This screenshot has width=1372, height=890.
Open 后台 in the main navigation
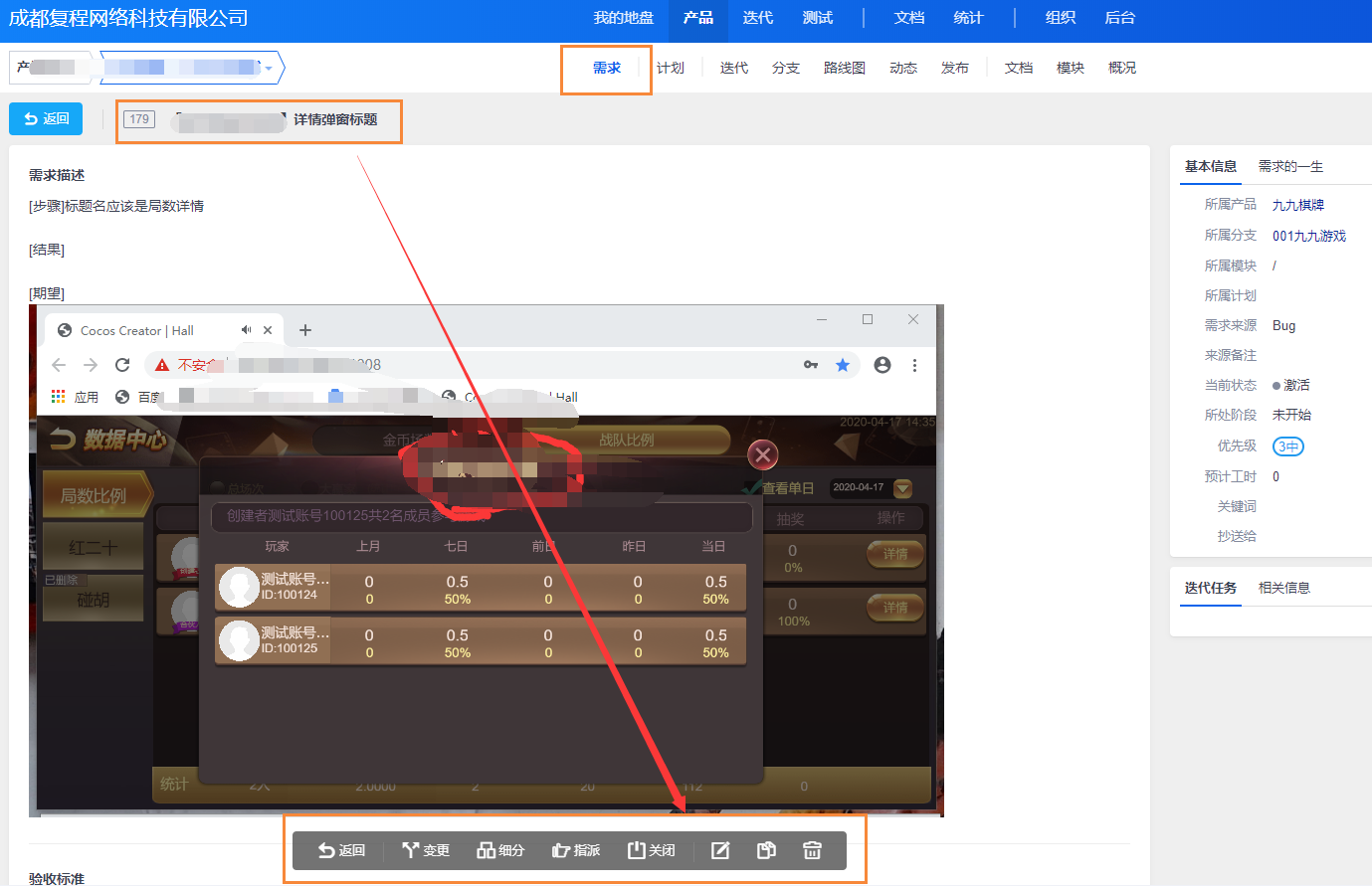[x=1120, y=18]
